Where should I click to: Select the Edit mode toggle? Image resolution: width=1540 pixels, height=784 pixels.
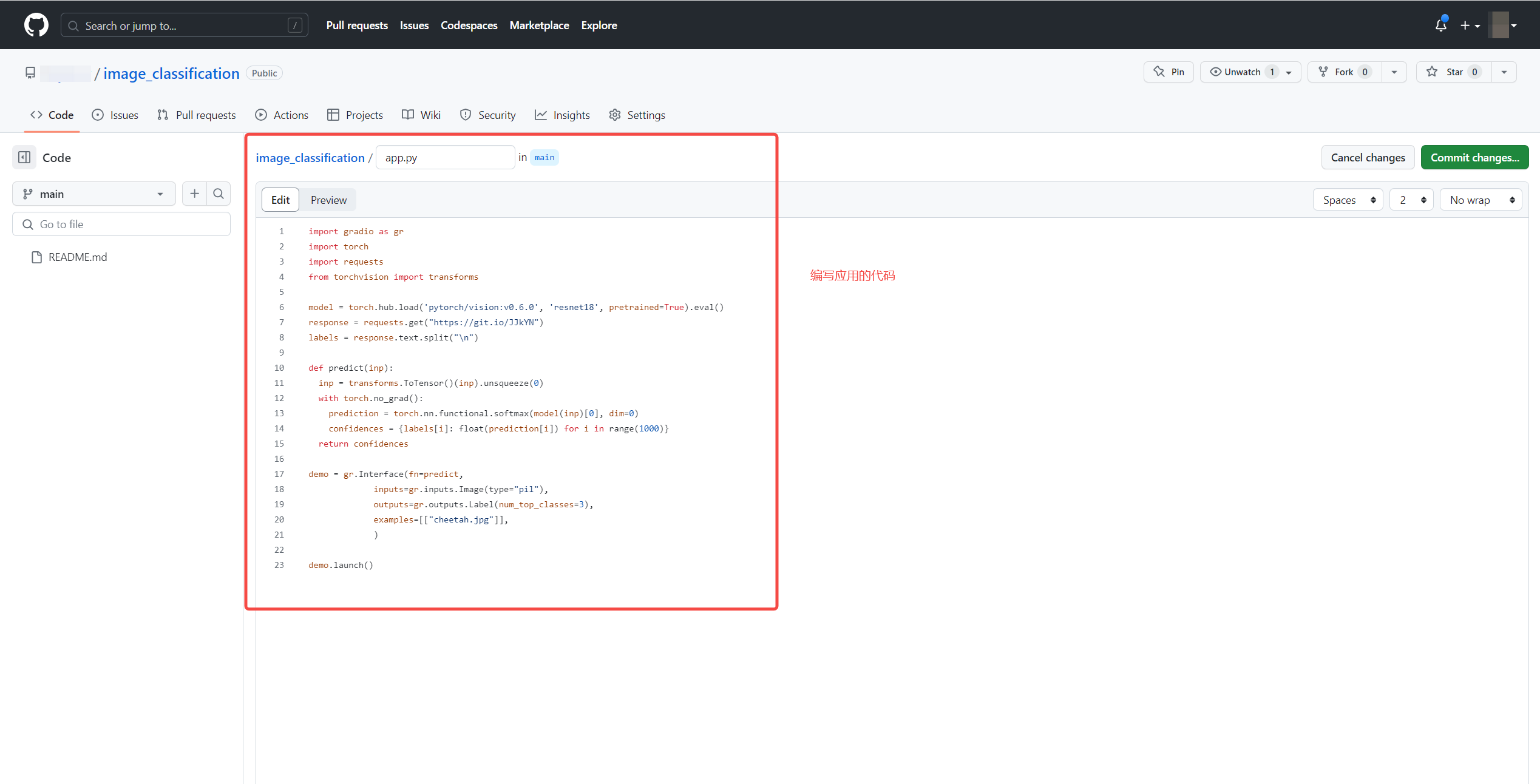click(280, 200)
